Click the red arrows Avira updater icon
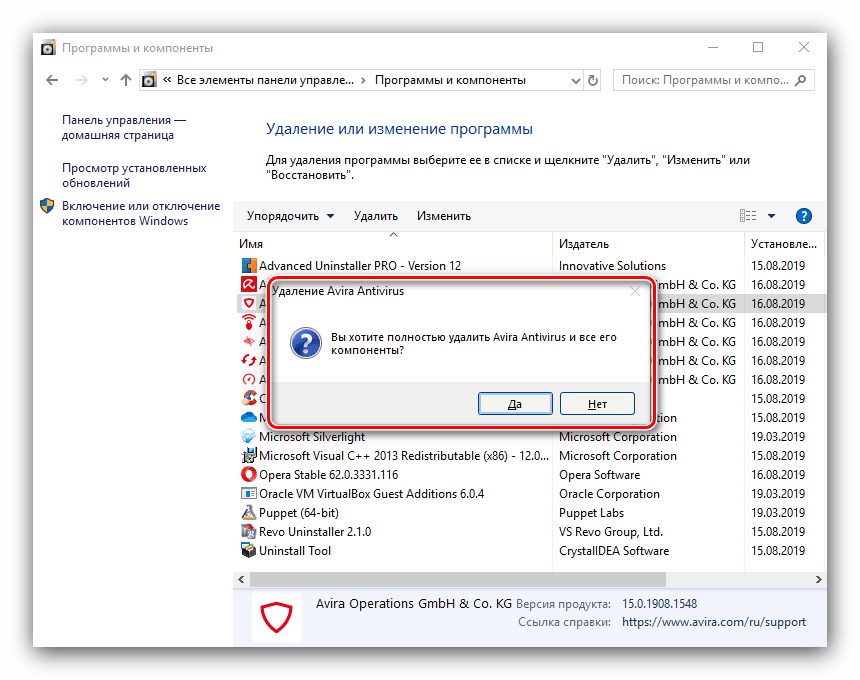This screenshot has height=680, width=860. (x=249, y=360)
